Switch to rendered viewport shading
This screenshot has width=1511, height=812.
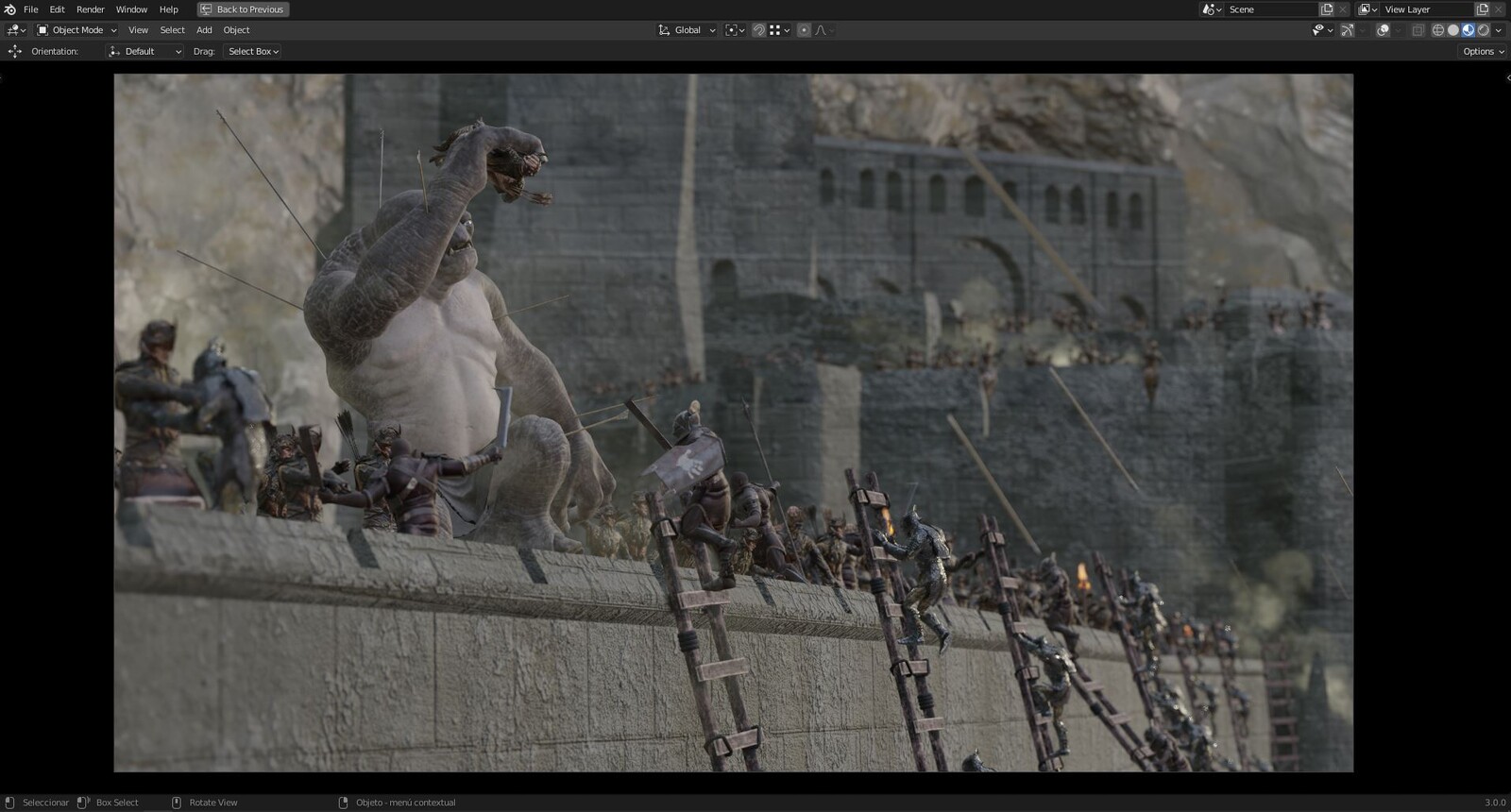(1484, 30)
